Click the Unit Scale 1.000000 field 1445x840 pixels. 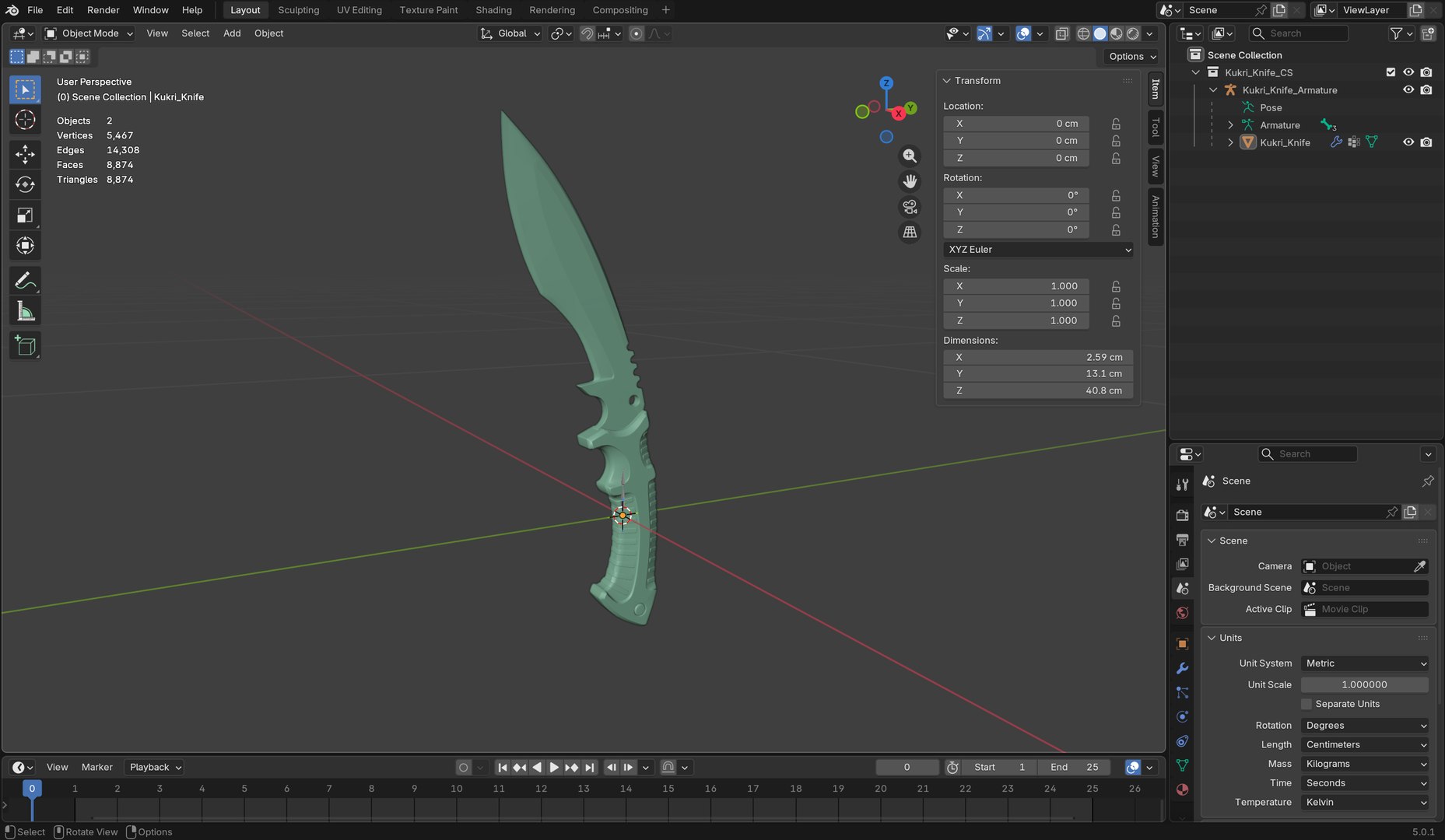pos(1364,684)
